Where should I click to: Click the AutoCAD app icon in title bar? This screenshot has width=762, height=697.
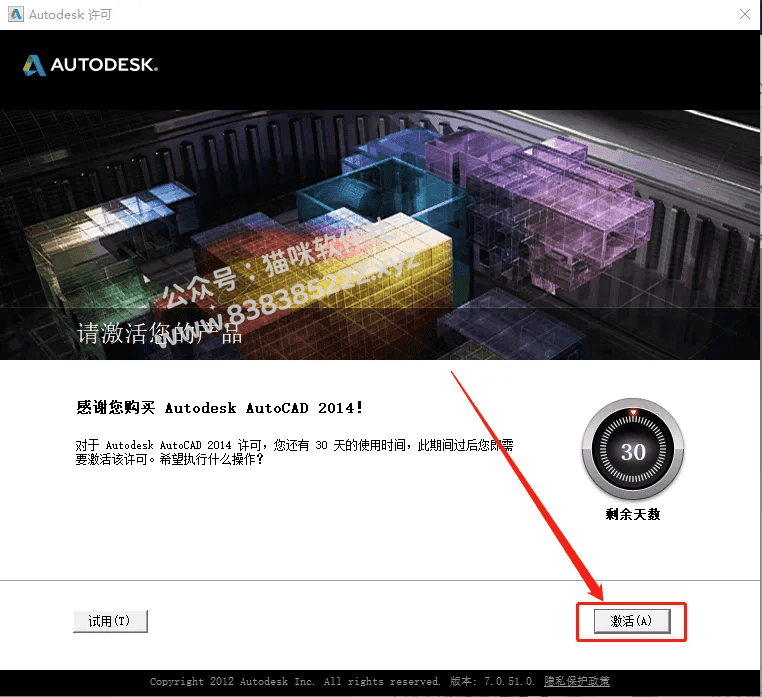pyautogui.click(x=16, y=14)
